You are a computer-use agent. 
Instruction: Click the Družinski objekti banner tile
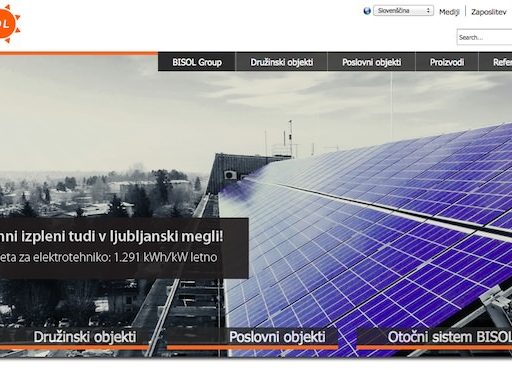pyautogui.click(x=74, y=338)
